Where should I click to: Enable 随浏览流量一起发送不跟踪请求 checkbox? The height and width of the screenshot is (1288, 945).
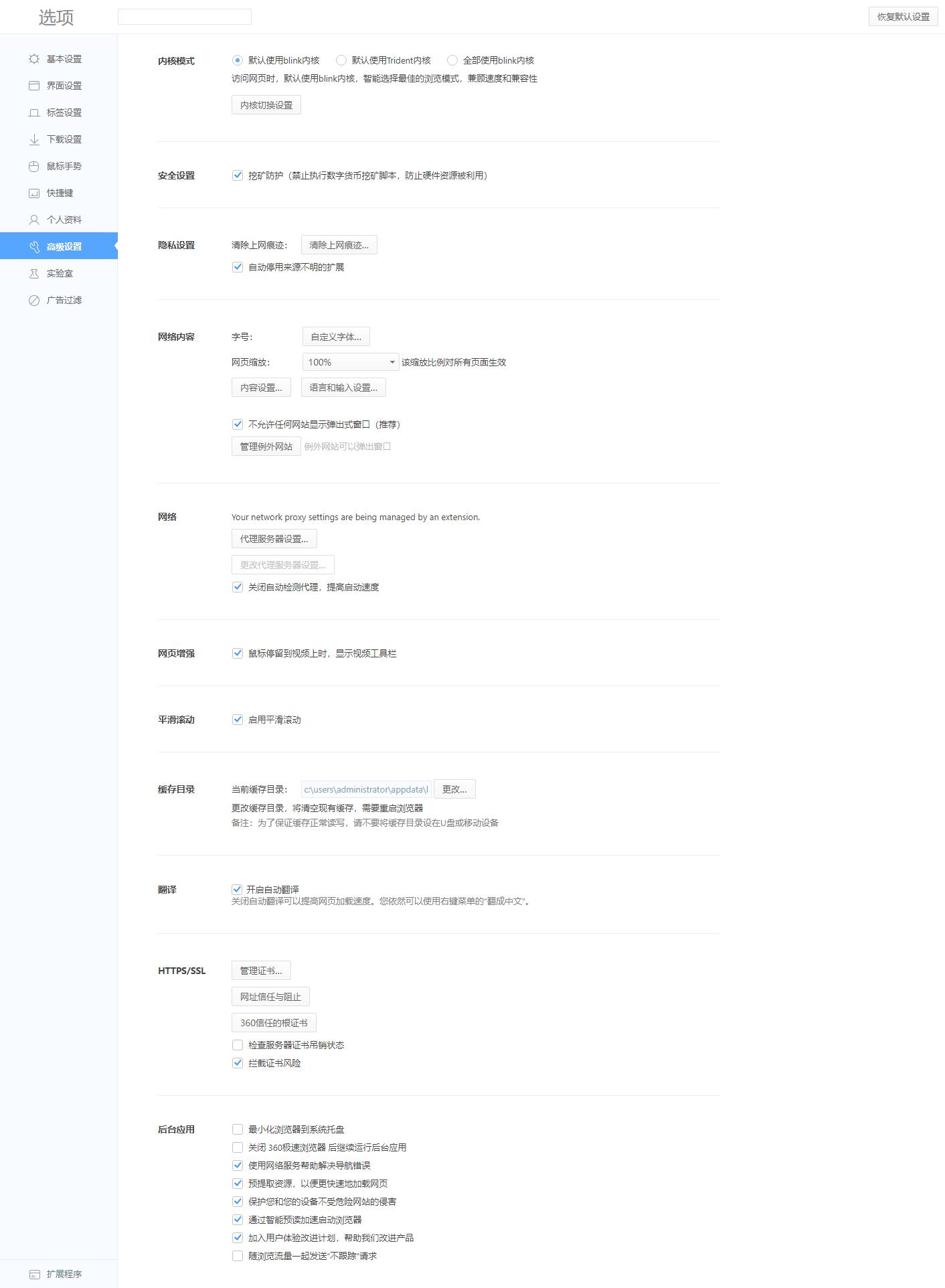tap(237, 1256)
